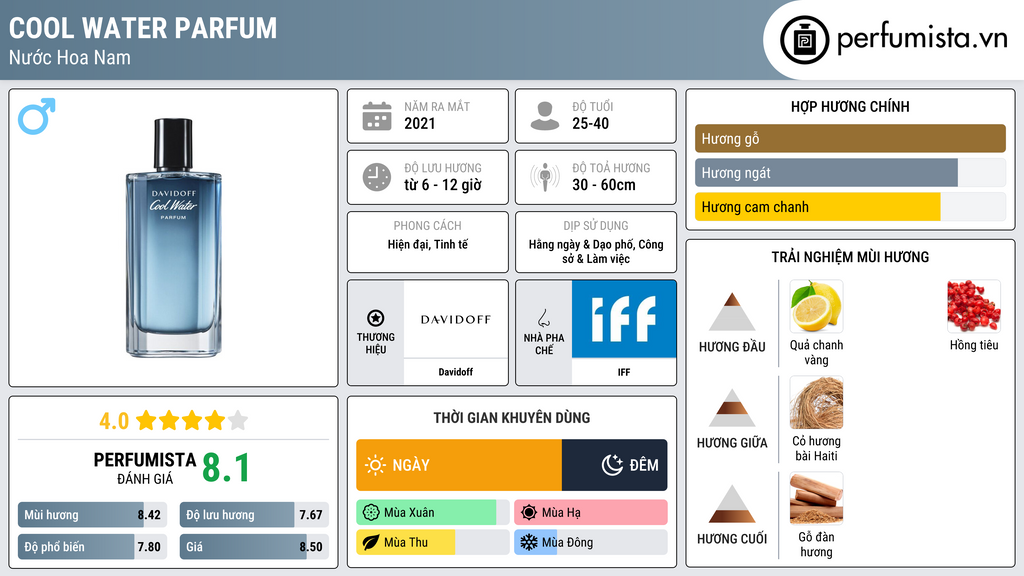Click the Hồng tiêu pink pepper image
The width and height of the screenshot is (1024, 576).
pyautogui.click(x=974, y=306)
